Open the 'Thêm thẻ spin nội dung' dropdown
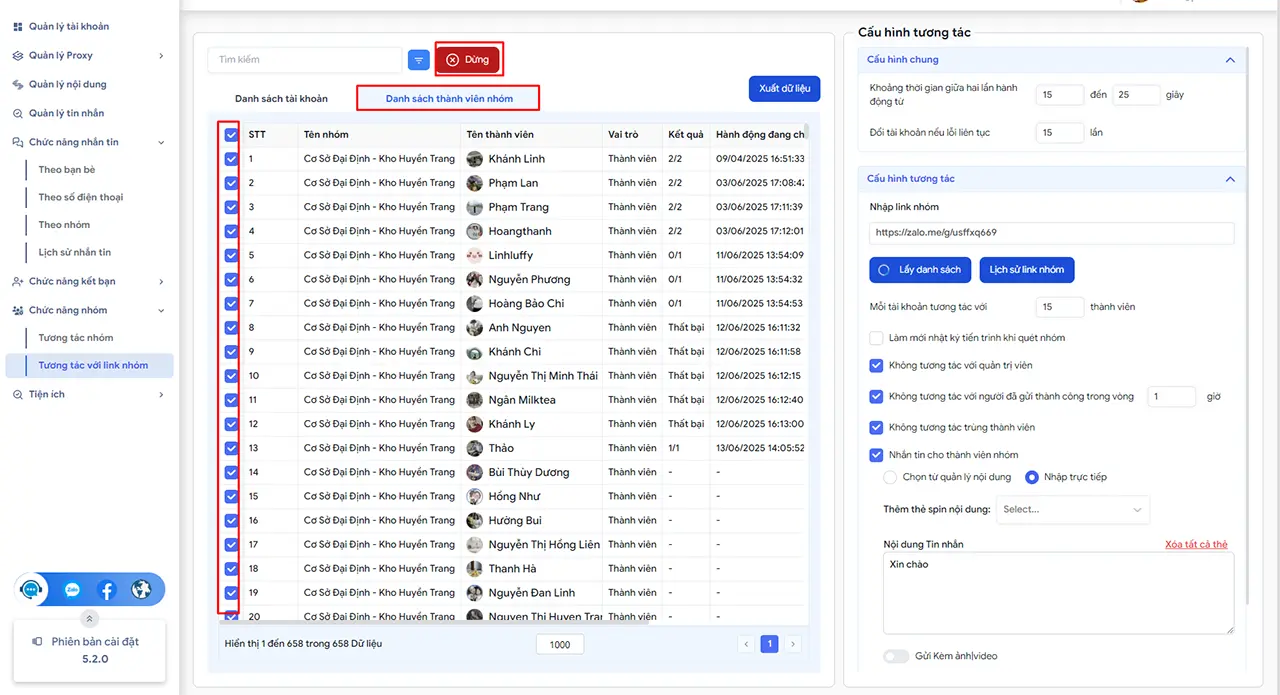 click(1072, 509)
